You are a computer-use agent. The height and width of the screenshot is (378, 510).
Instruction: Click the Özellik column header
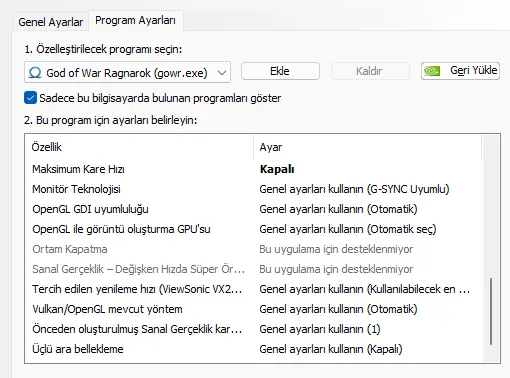pos(139,147)
